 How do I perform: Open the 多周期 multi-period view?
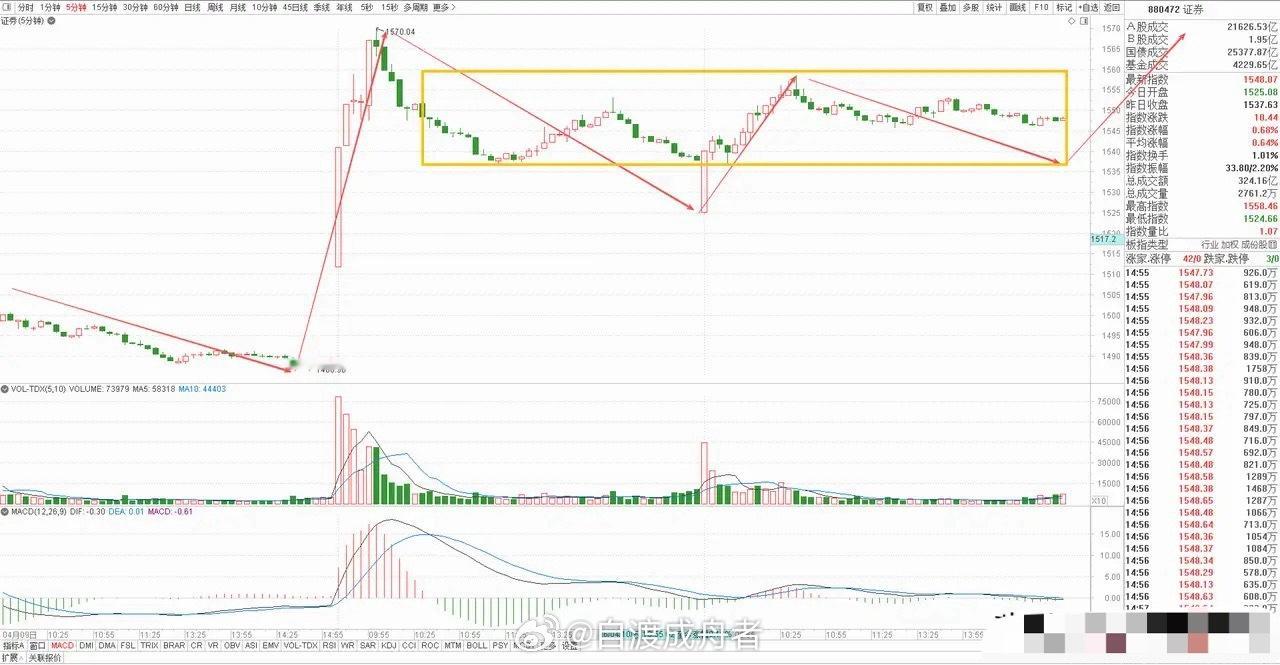tap(416, 7)
